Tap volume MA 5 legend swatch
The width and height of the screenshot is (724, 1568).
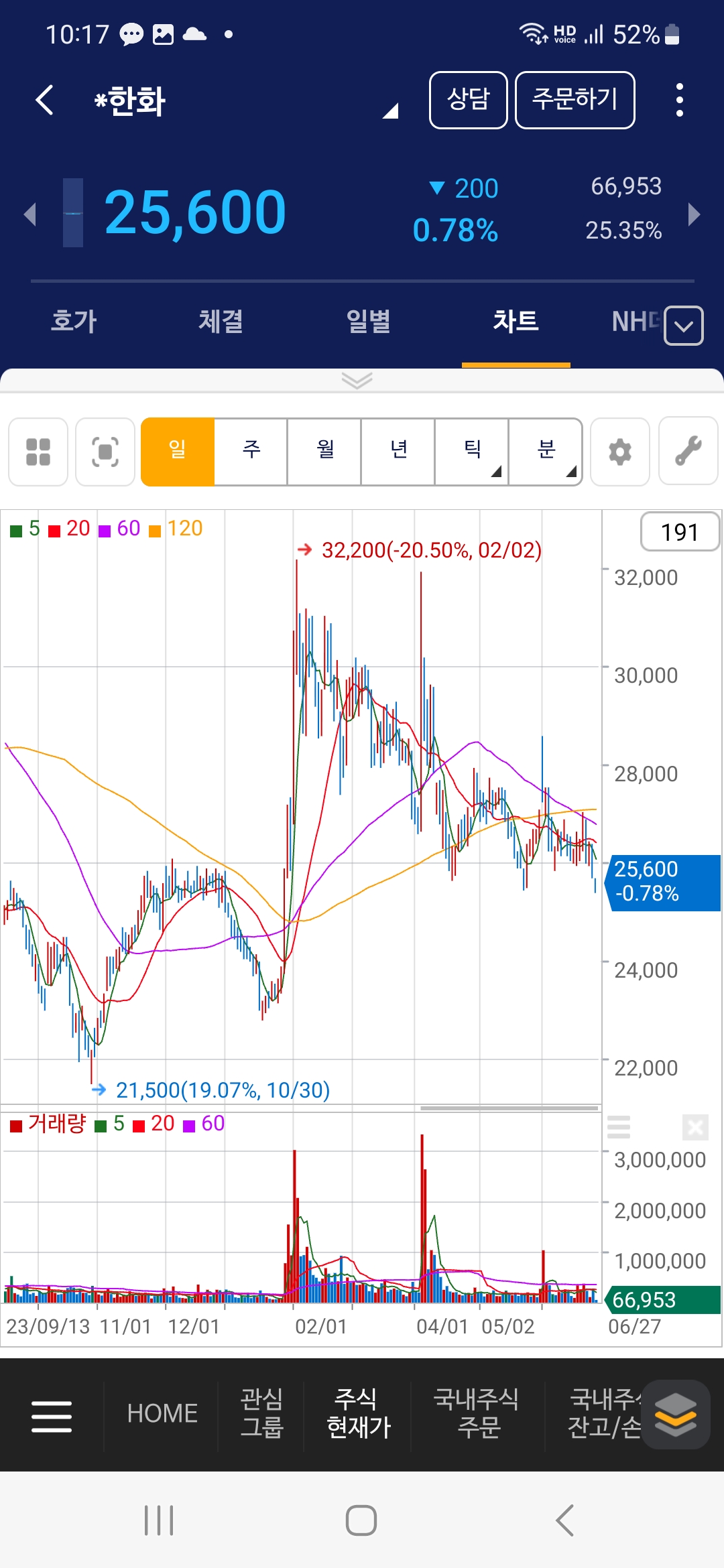pos(101,1126)
